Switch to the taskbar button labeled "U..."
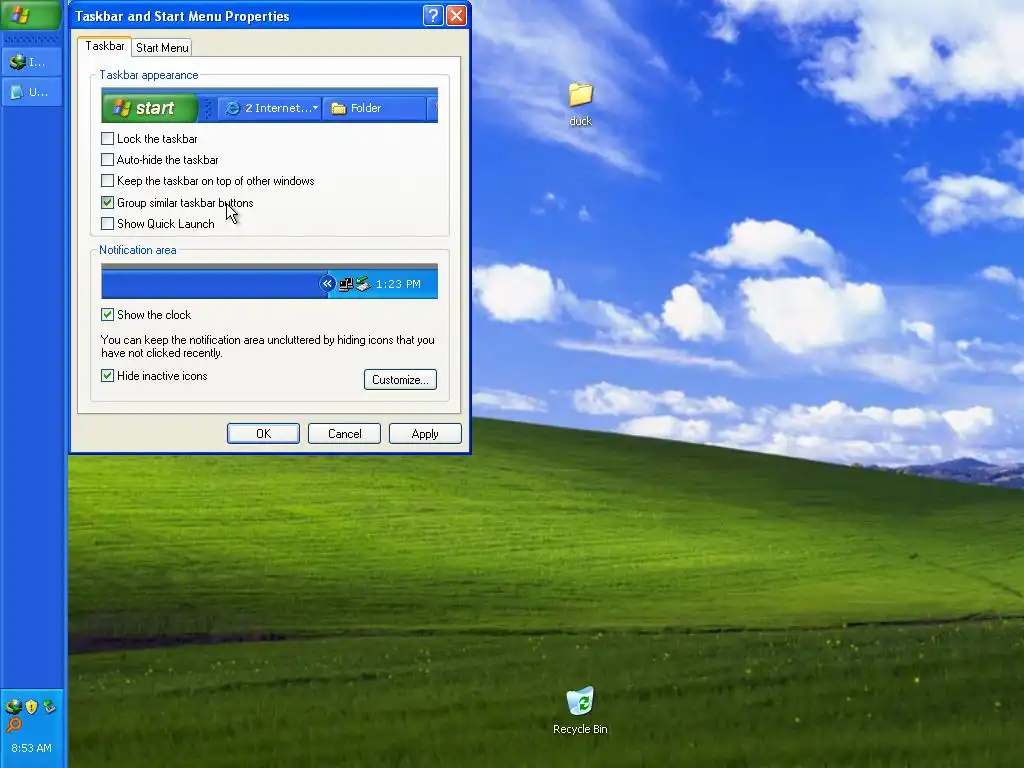The height and width of the screenshot is (768, 1024). click(31, 92)
